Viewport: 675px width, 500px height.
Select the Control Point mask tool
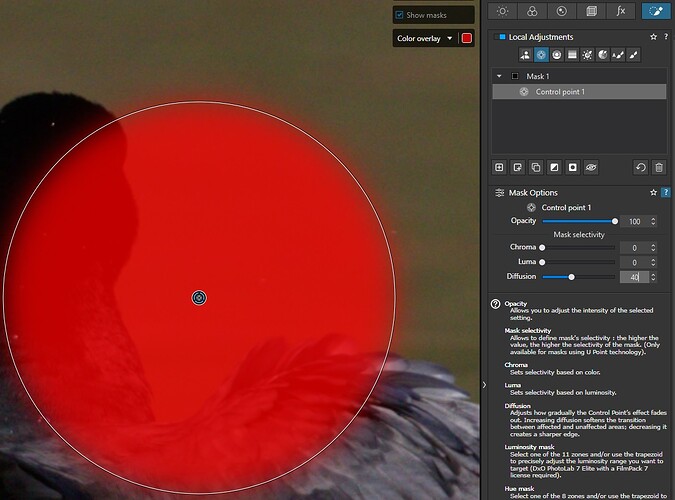pyautogui.click(x=540, y=54)
